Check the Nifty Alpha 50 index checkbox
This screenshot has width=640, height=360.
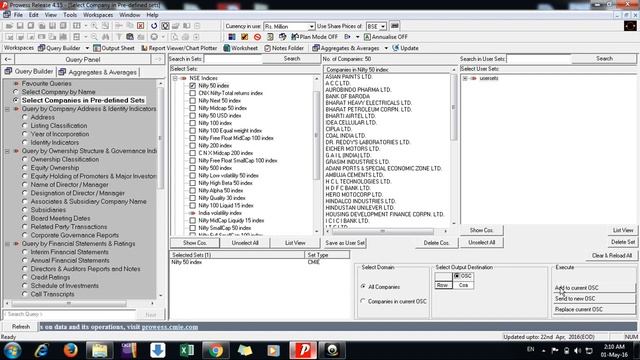[x=193, y=190]
